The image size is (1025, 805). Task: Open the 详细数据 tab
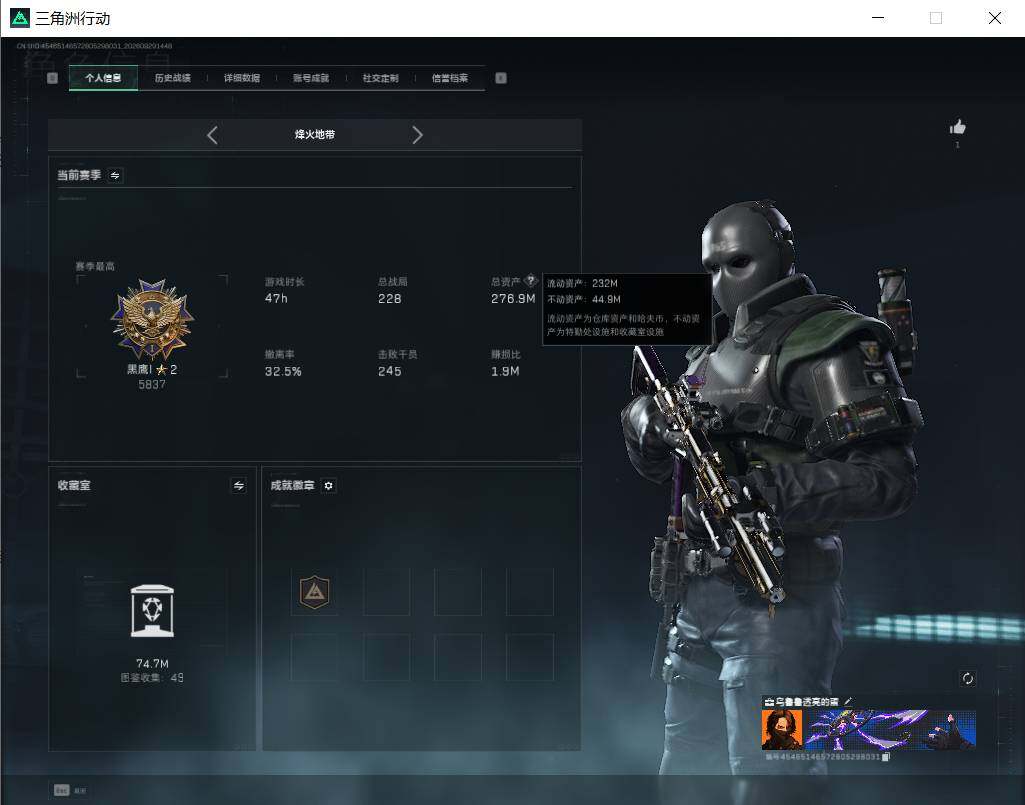pos(242,78)
